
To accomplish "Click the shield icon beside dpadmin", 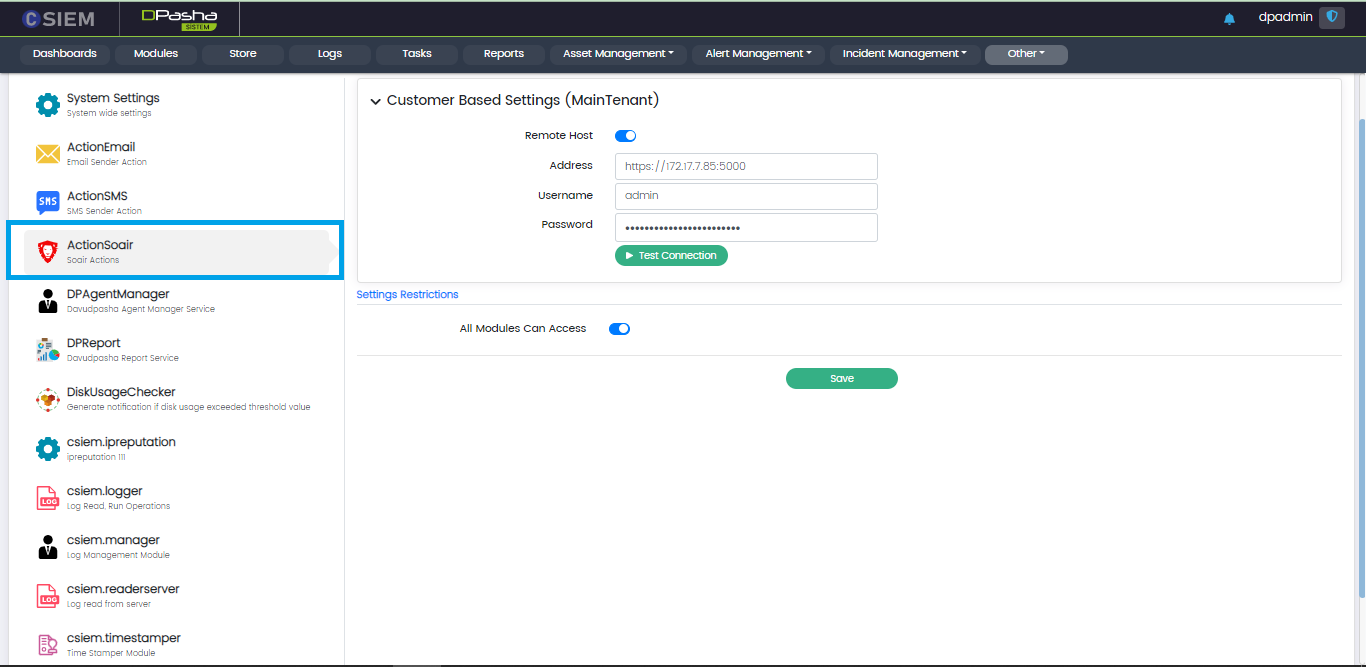I will pyautogui.click(x=1331, y=17).
